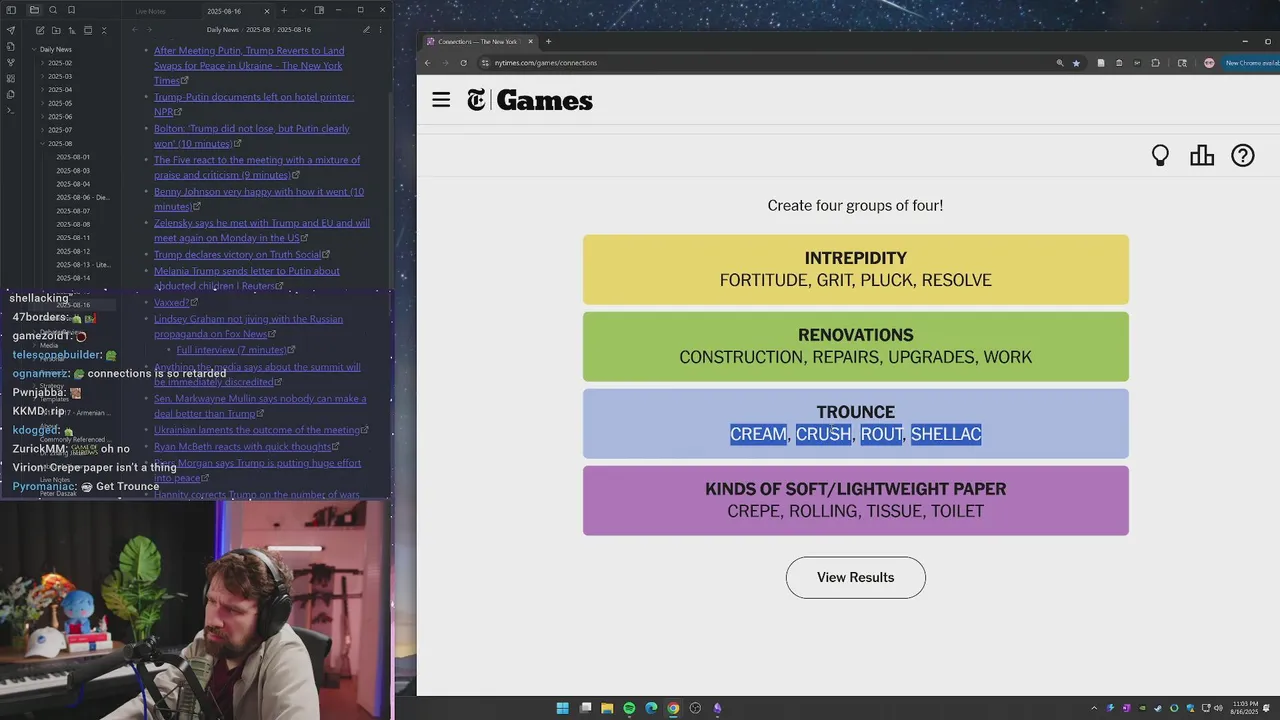1280x720 pixels.
Task: Open the Obsidian tab list dropdown
Action: (302, 10)
